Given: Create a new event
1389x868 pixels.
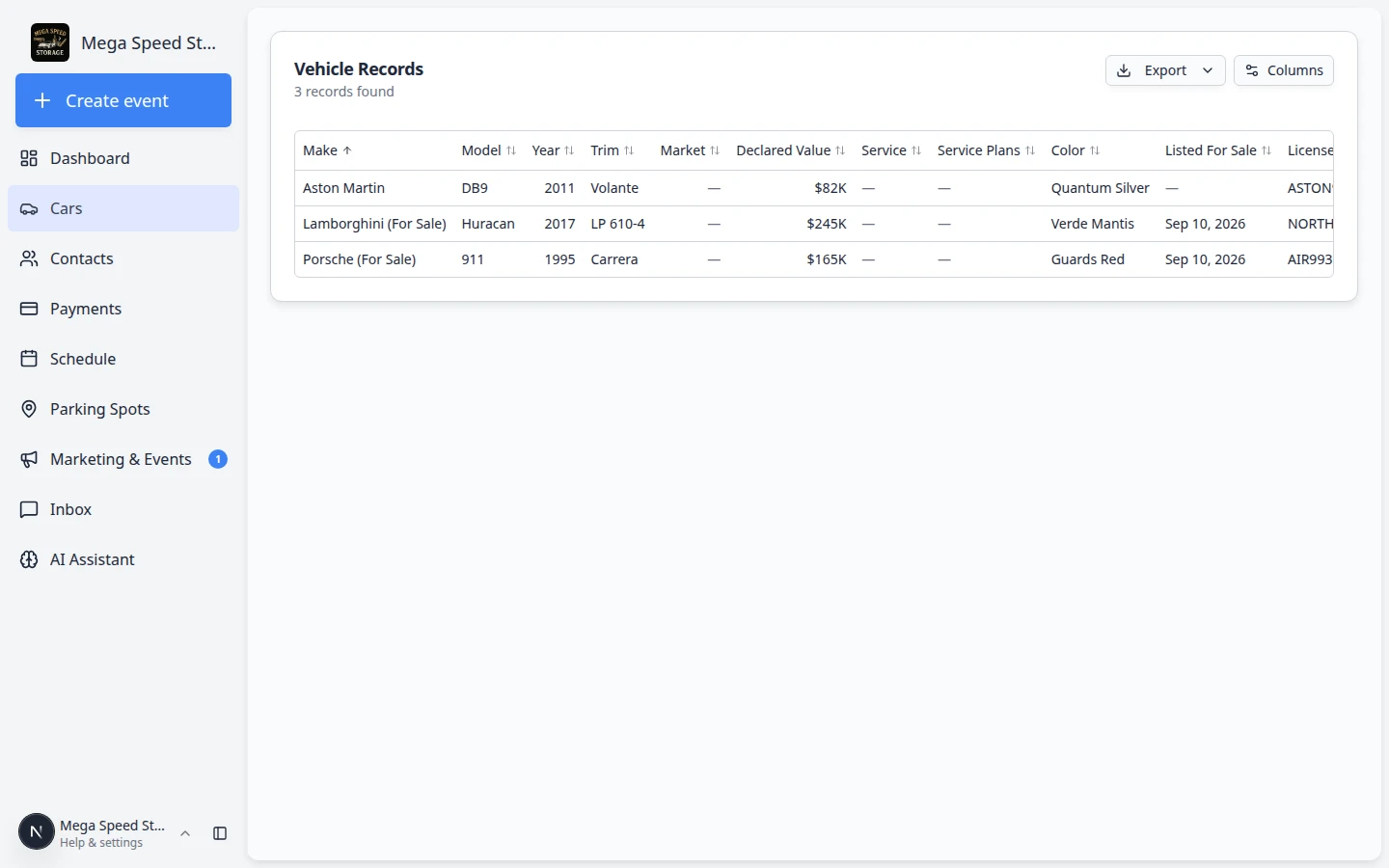Looking at the screenshot, I should (123, 100).
